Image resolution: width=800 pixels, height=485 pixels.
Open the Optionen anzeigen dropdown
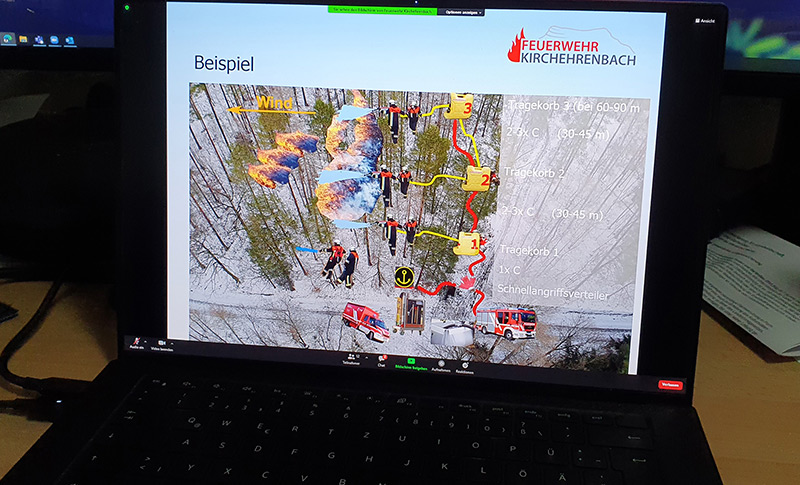pos(461,12)
